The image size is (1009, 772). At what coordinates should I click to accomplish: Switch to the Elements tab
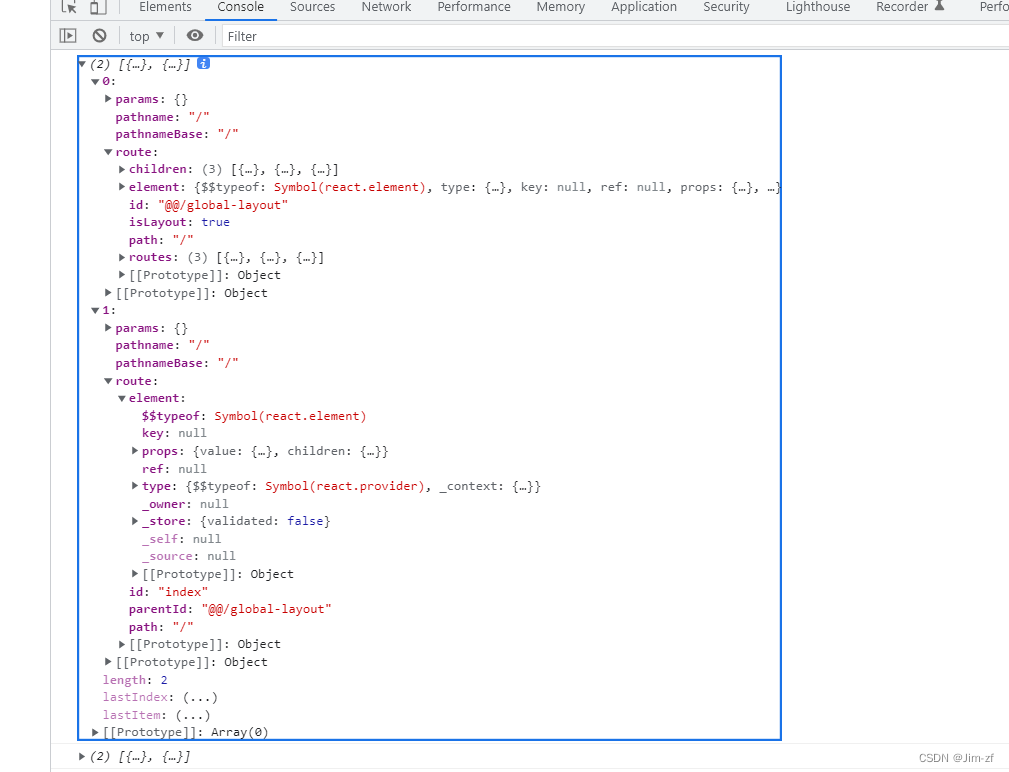pos(165,7)
